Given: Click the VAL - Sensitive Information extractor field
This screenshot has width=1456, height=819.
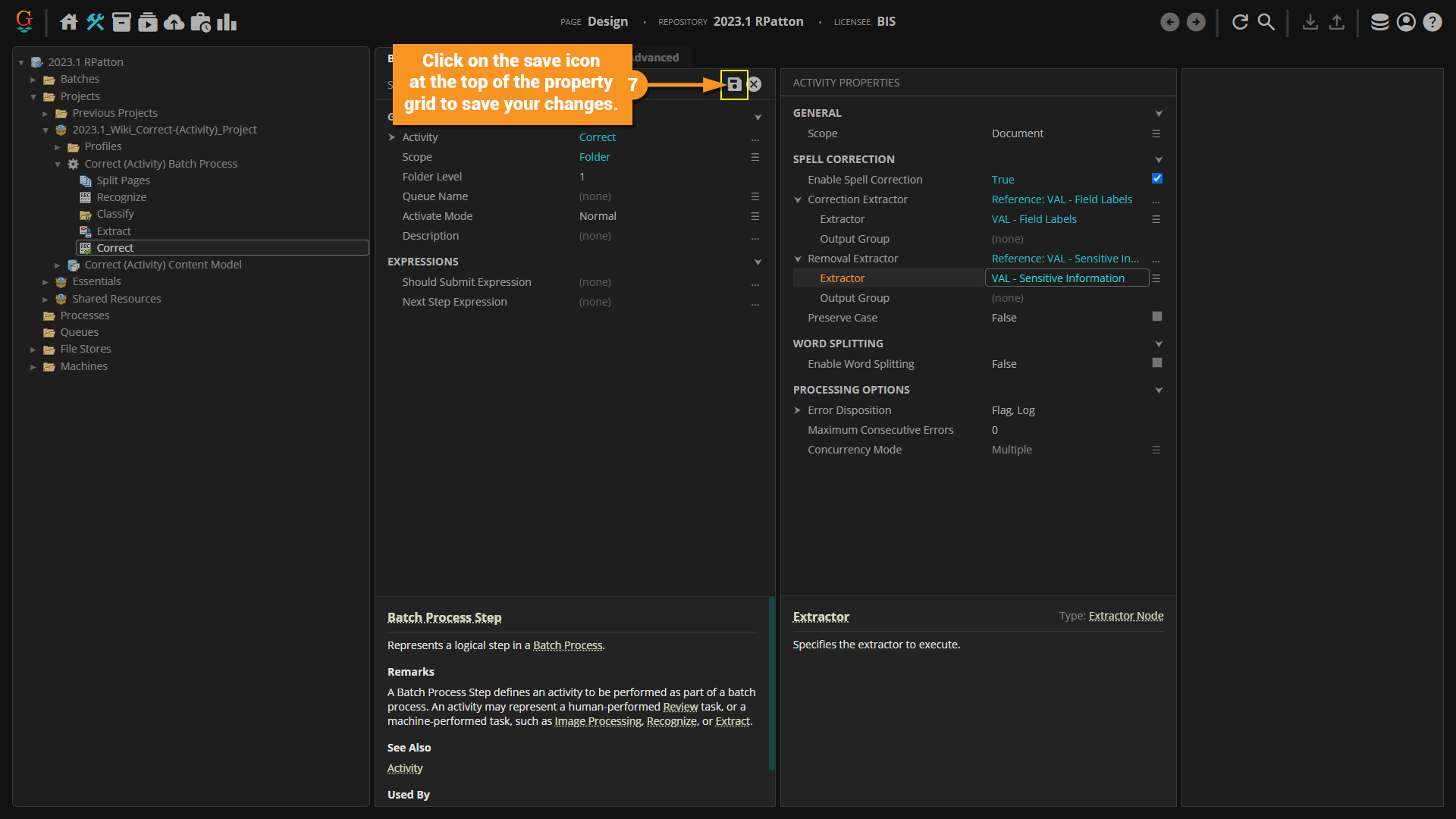Looking at the screenshot, I should [x=1066, y=278].
